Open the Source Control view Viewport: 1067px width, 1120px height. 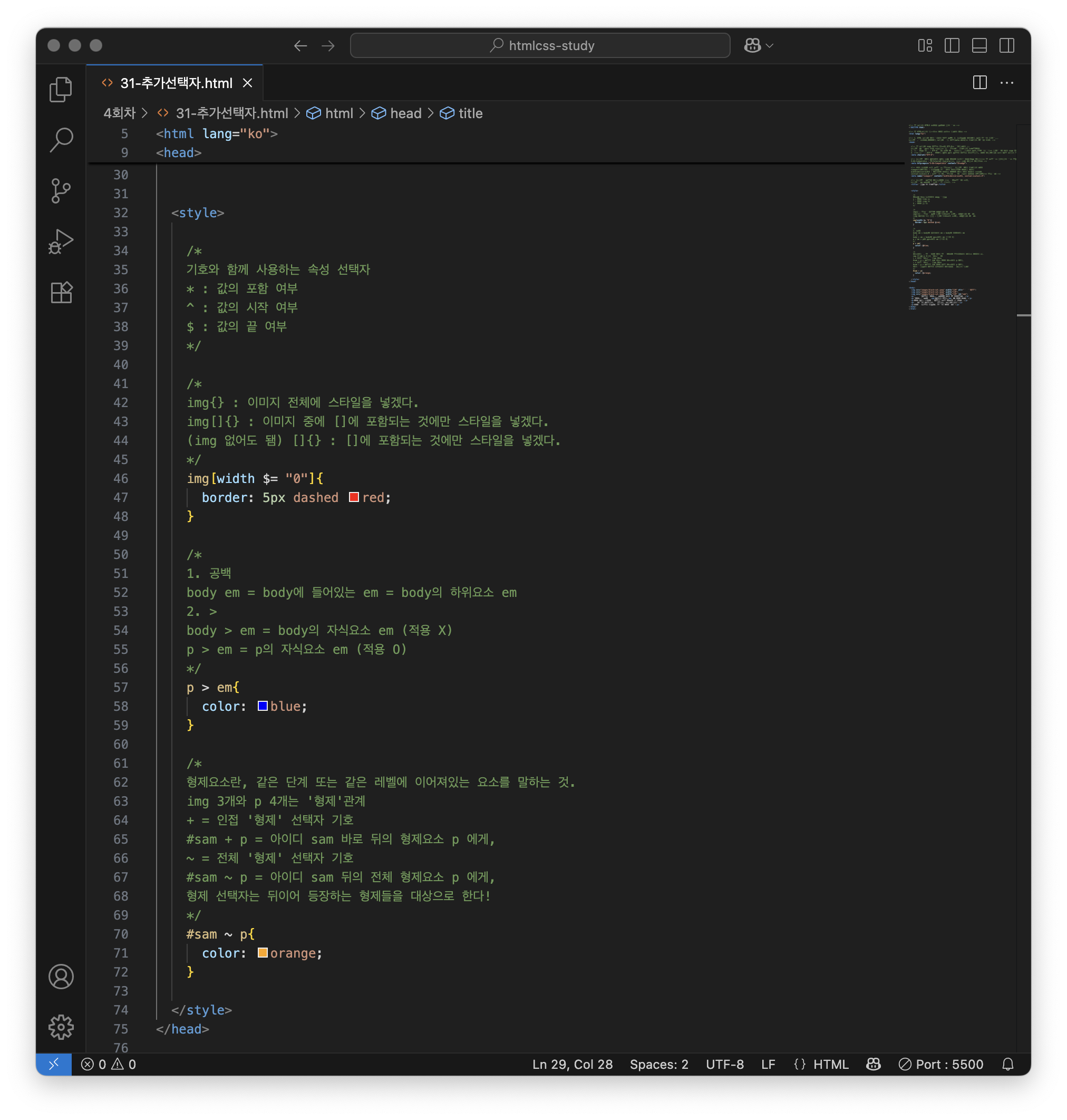[61, 190]
